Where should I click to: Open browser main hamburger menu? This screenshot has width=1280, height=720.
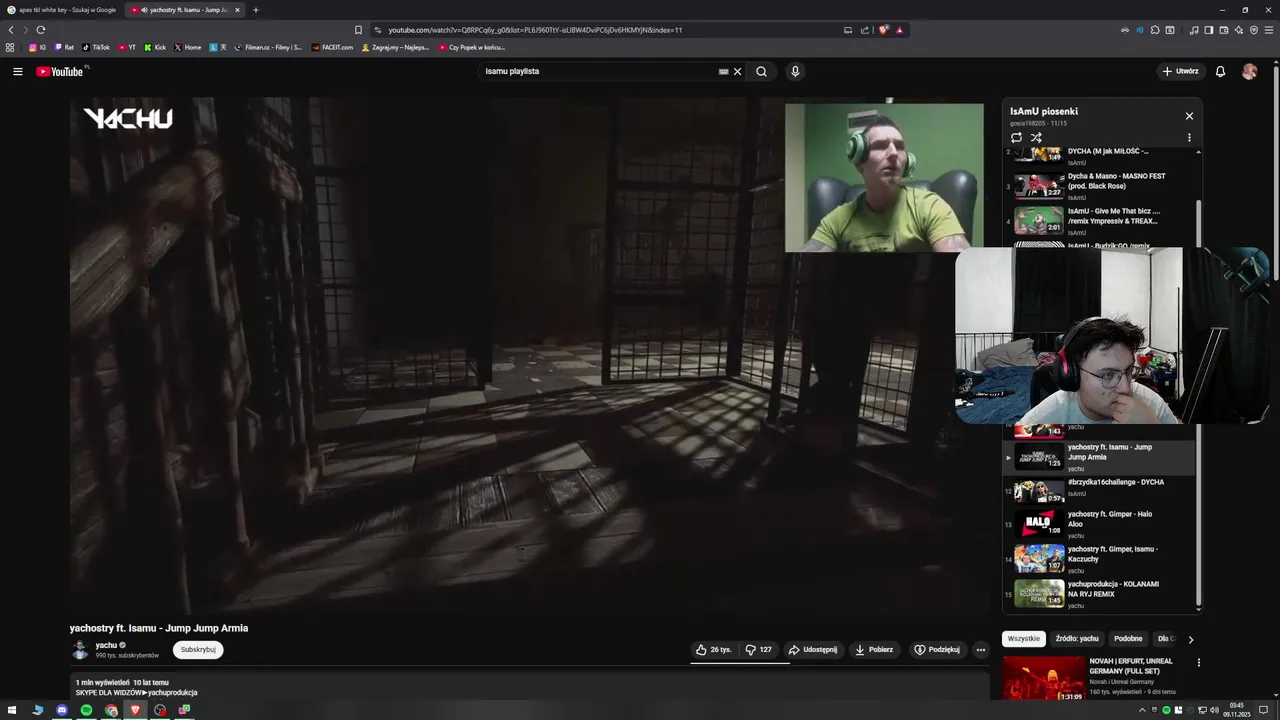coord(1269,30)
